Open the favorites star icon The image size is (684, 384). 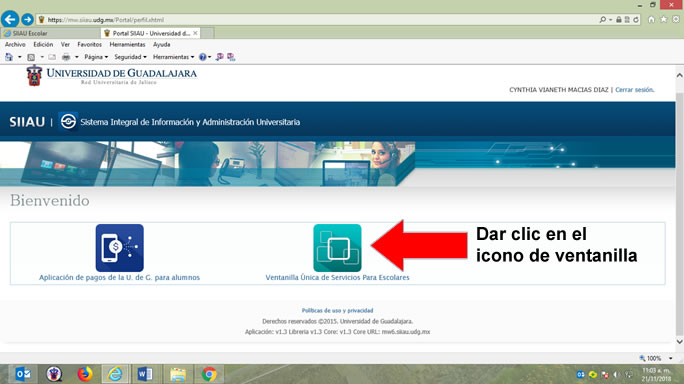click(663, 19)
